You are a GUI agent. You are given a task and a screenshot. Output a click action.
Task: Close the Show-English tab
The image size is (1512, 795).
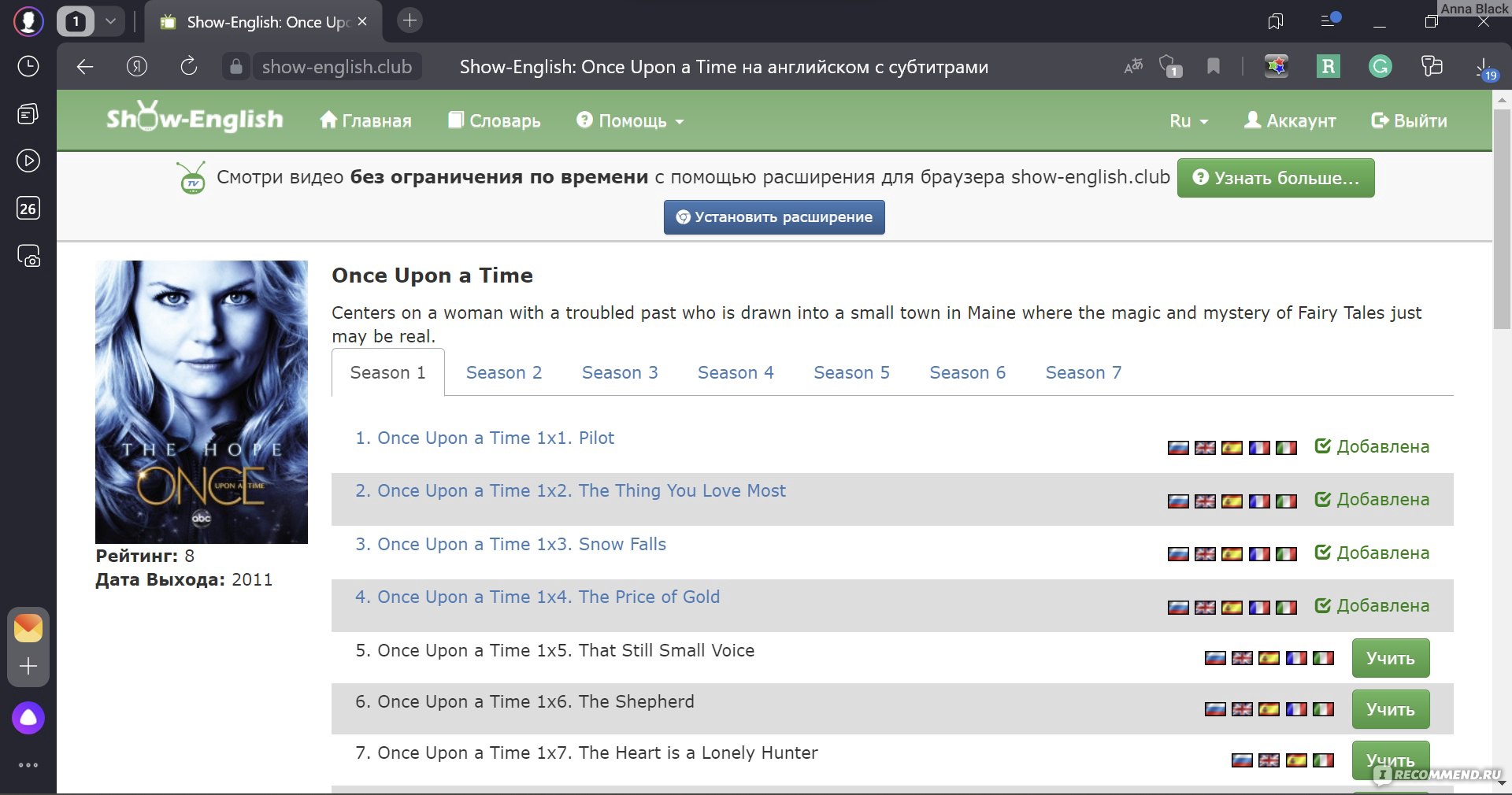click(x=362, y=22)
